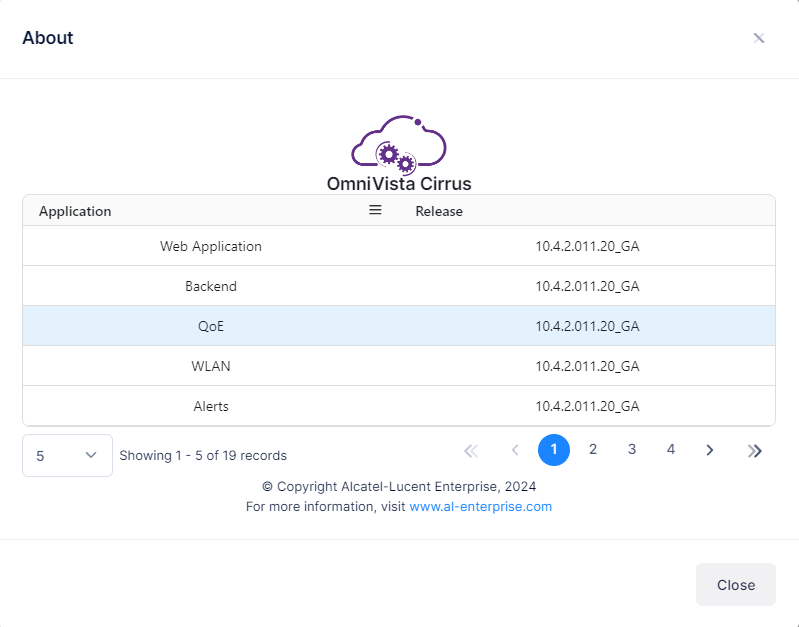799x627 pixels.
Task: Click the OmniVista Cirrus cloud logo
Action: tap(399, 145)
